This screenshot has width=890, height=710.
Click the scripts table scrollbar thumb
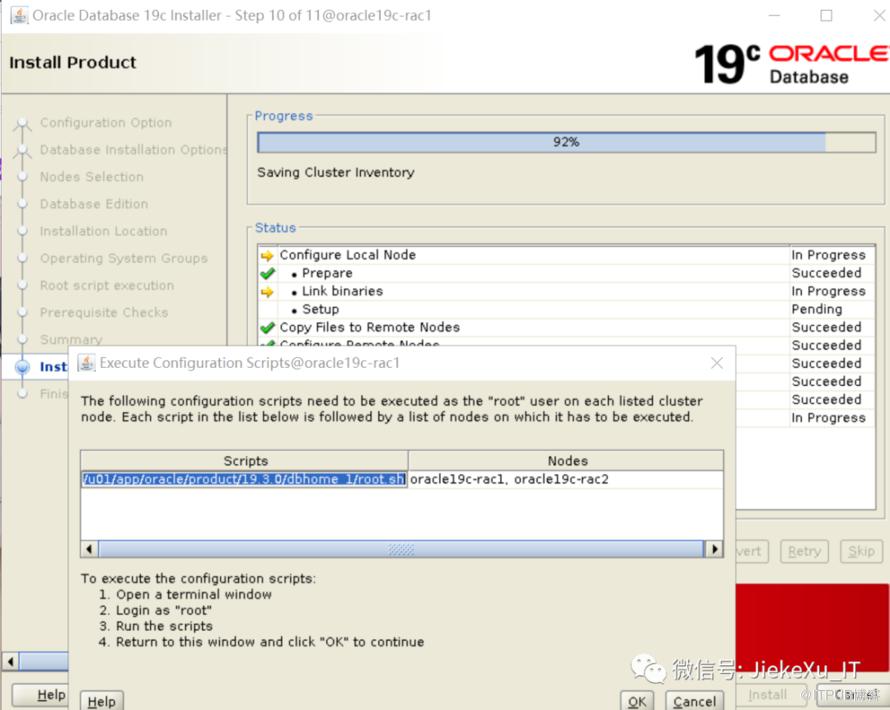click(400, 549)
